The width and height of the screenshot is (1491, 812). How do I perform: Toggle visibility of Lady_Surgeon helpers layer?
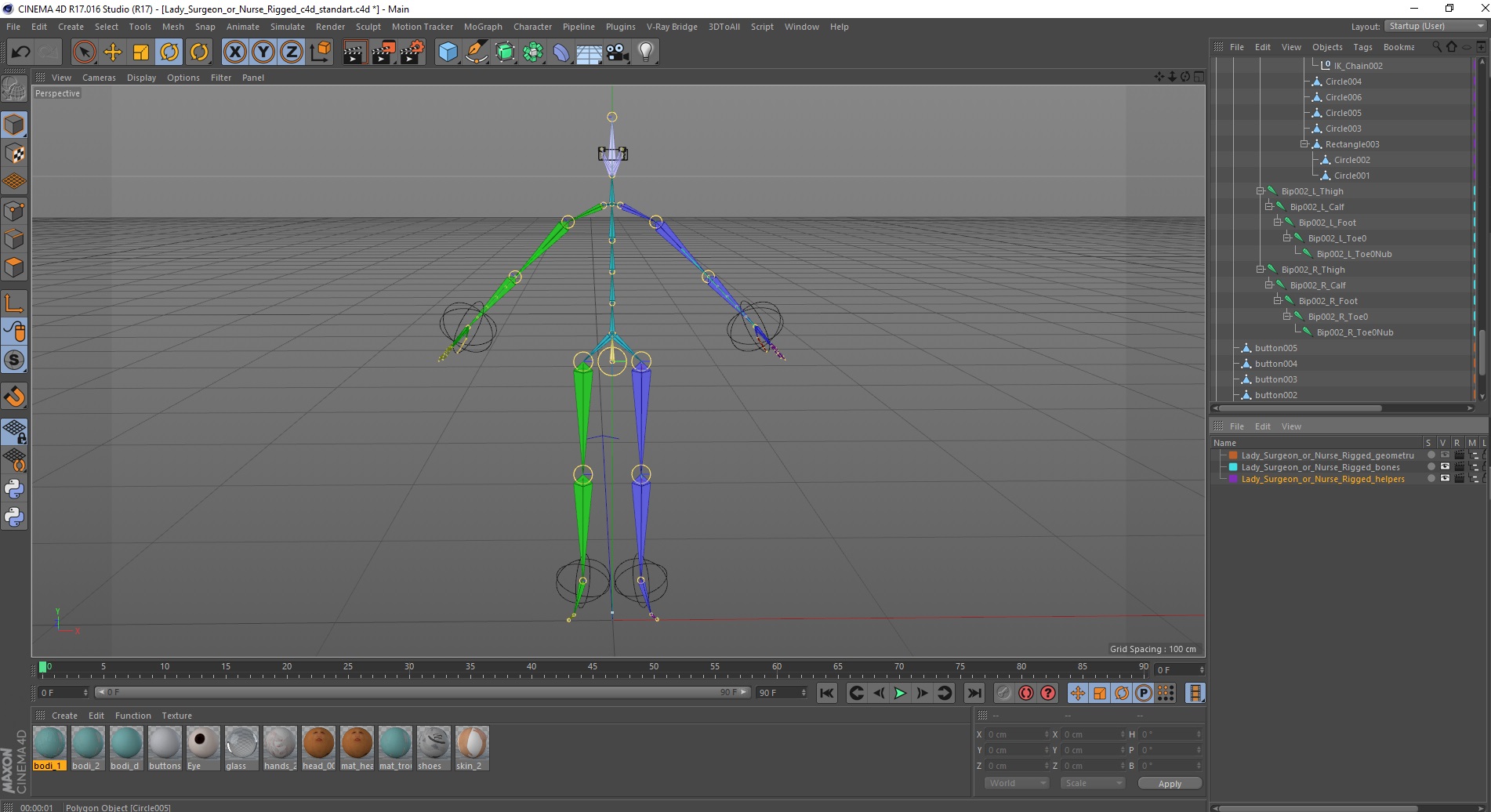(1445, 479)
